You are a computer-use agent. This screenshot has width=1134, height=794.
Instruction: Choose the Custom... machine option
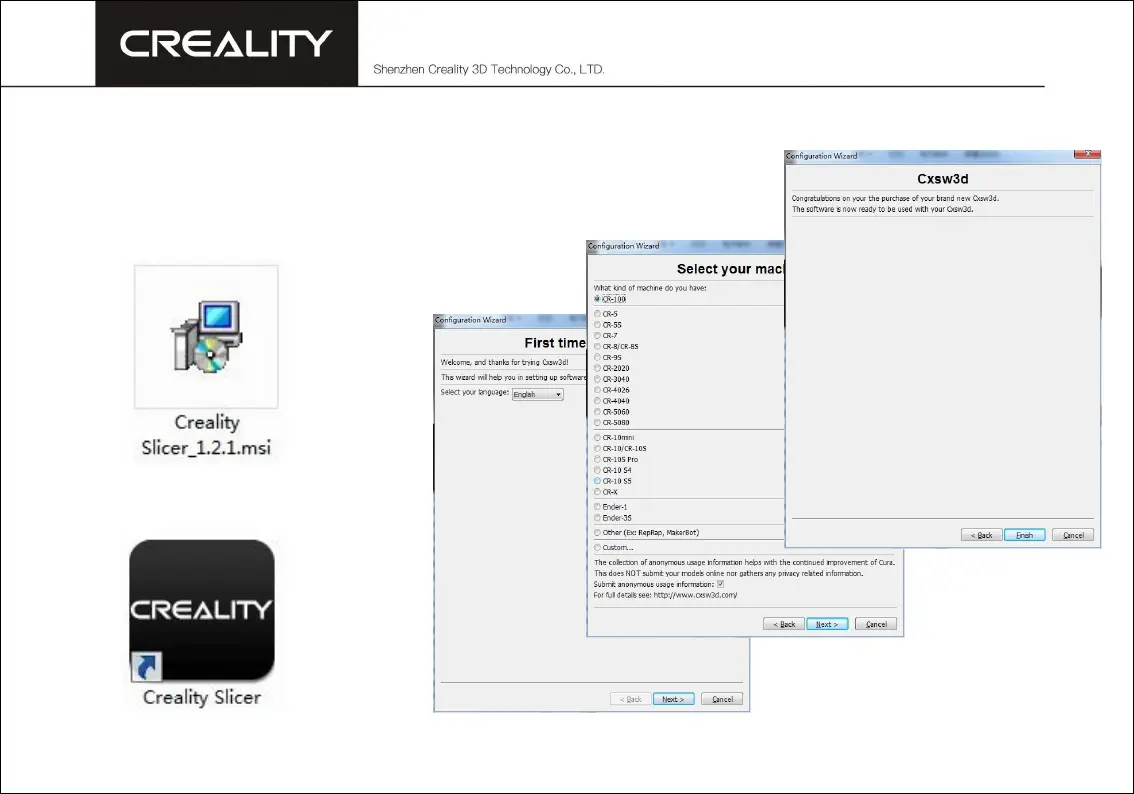[597, 547]
